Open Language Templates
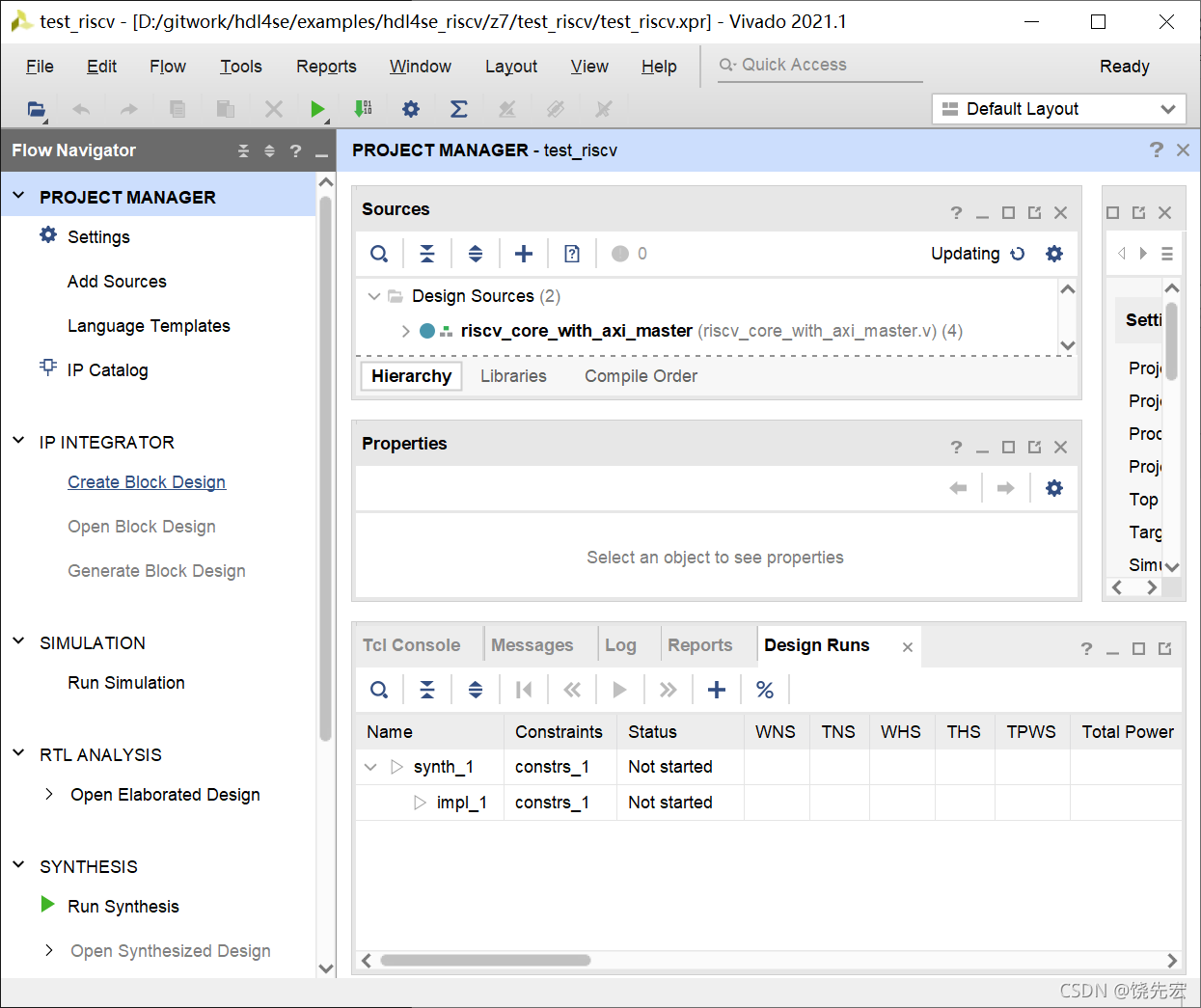 coord(149,326)
